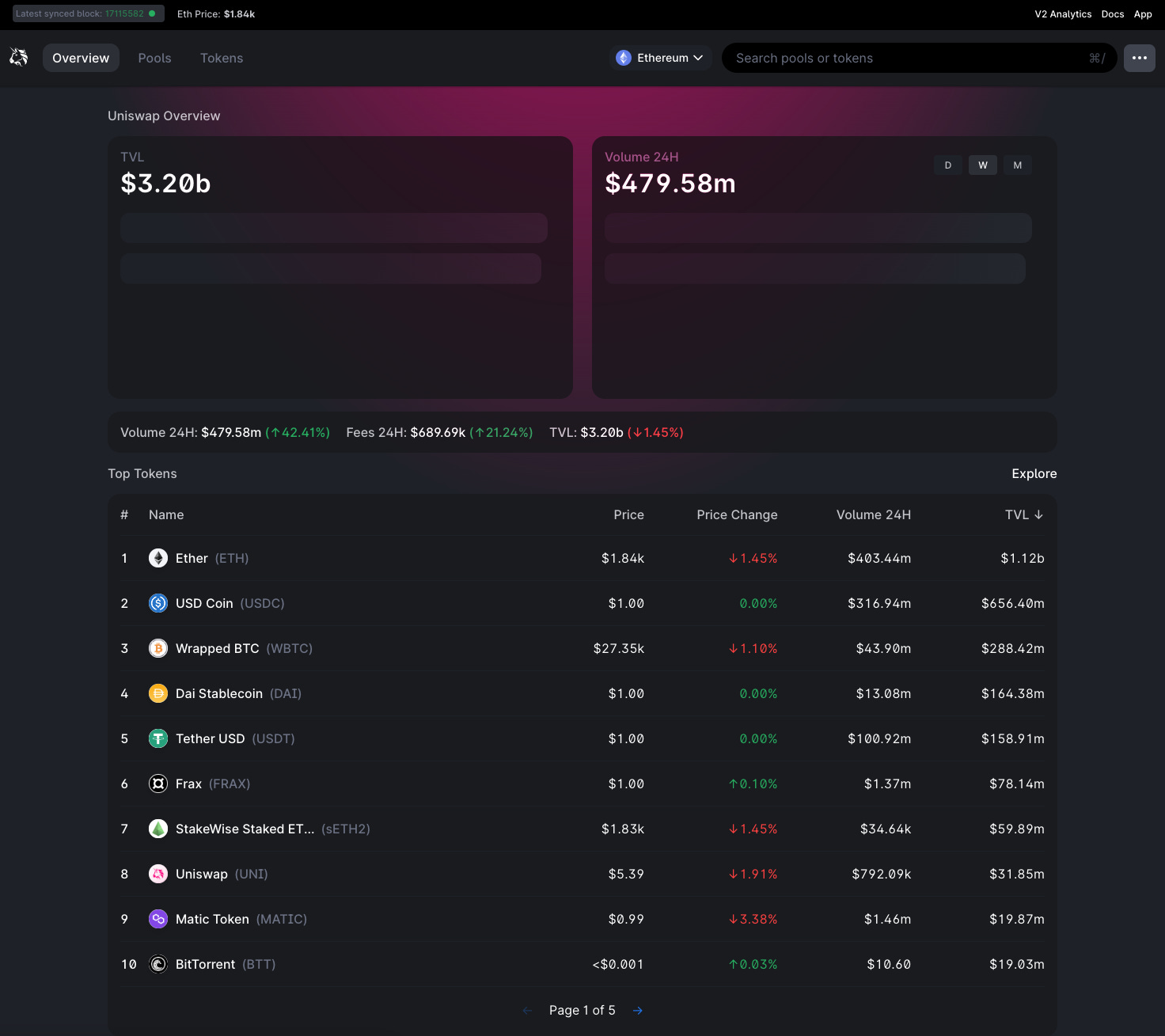1165x1036 pixels.
Task: Sort table by Price column header
Action: [628, 514]
